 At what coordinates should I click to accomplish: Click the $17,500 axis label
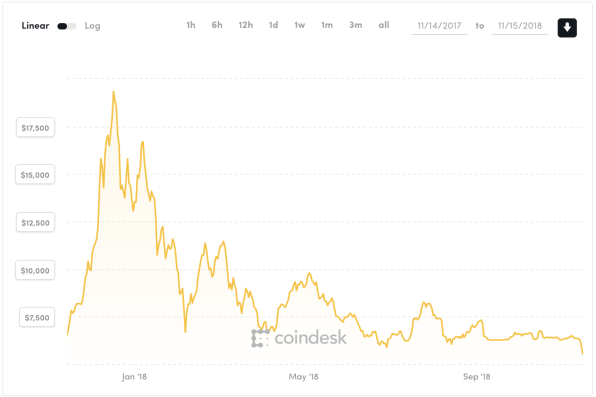(35, 128)
